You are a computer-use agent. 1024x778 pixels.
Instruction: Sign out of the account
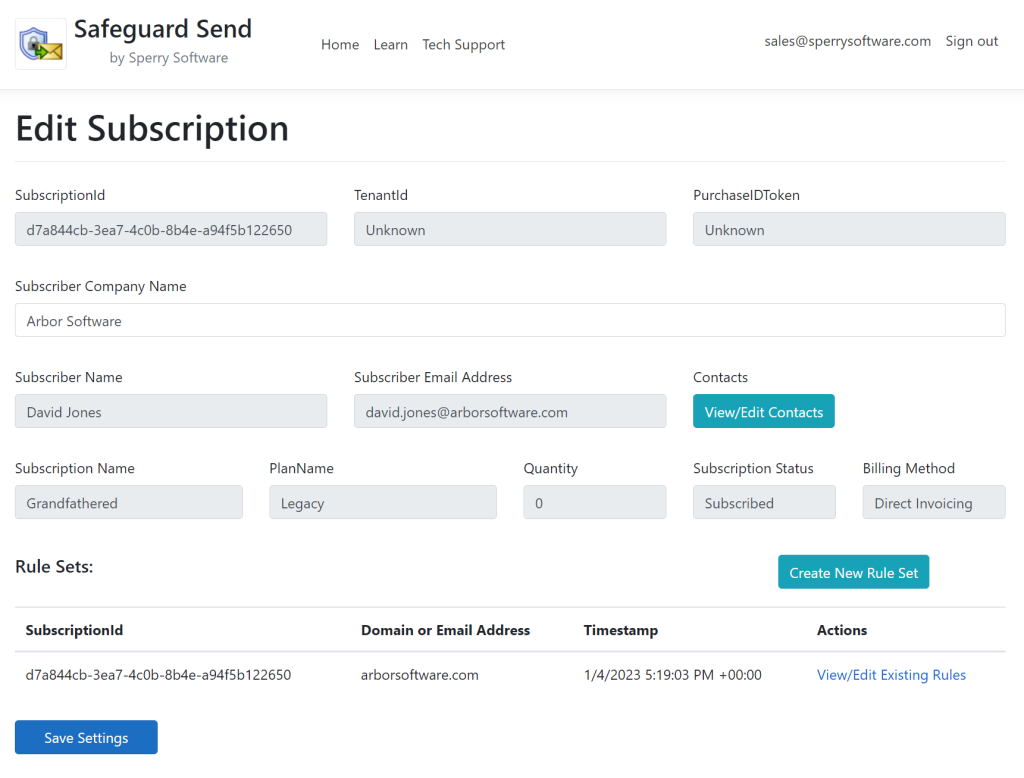coord(971,41)
